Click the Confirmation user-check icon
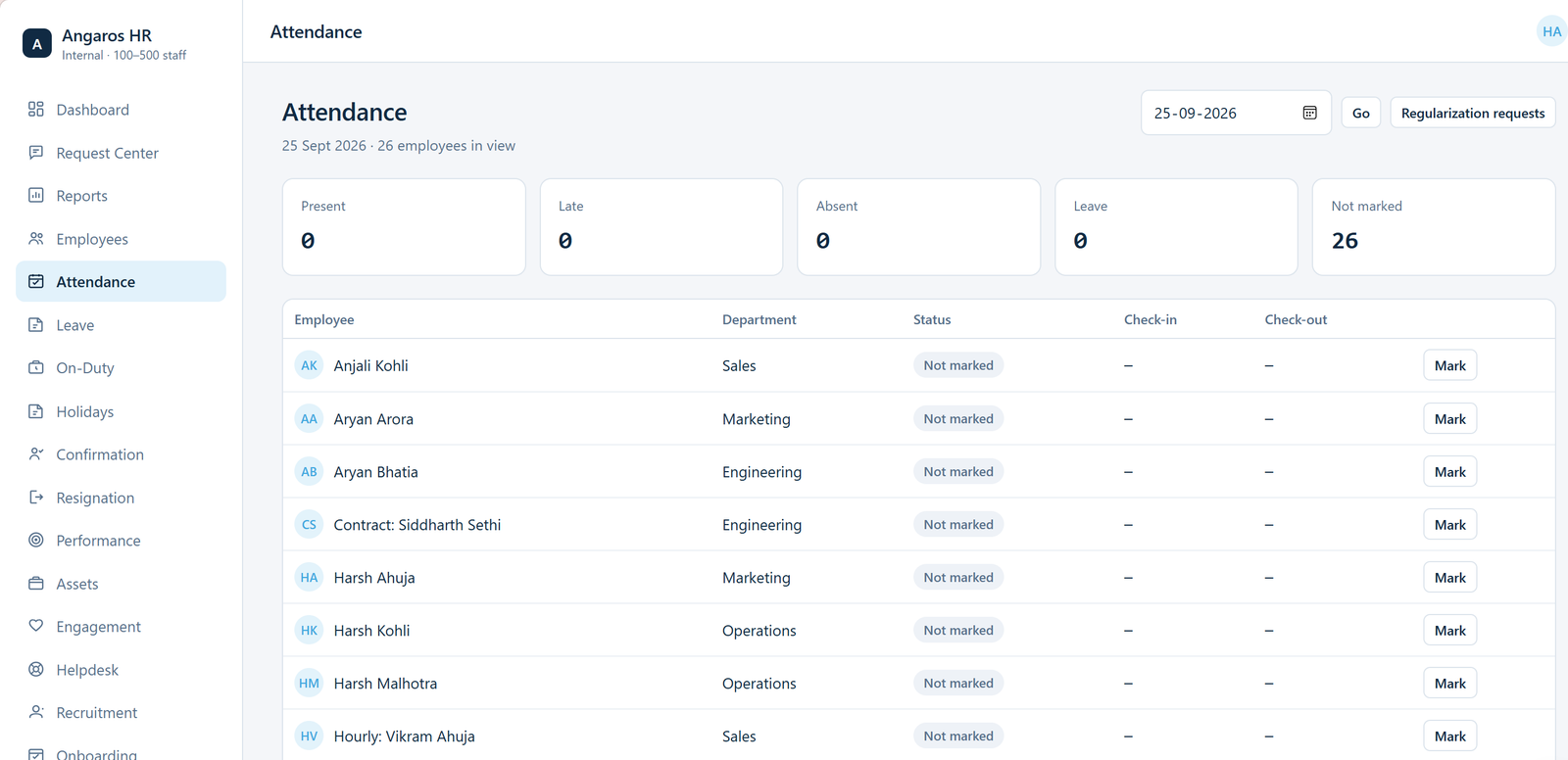This screenshot has width=1568, height=760. tap(36, 453)
